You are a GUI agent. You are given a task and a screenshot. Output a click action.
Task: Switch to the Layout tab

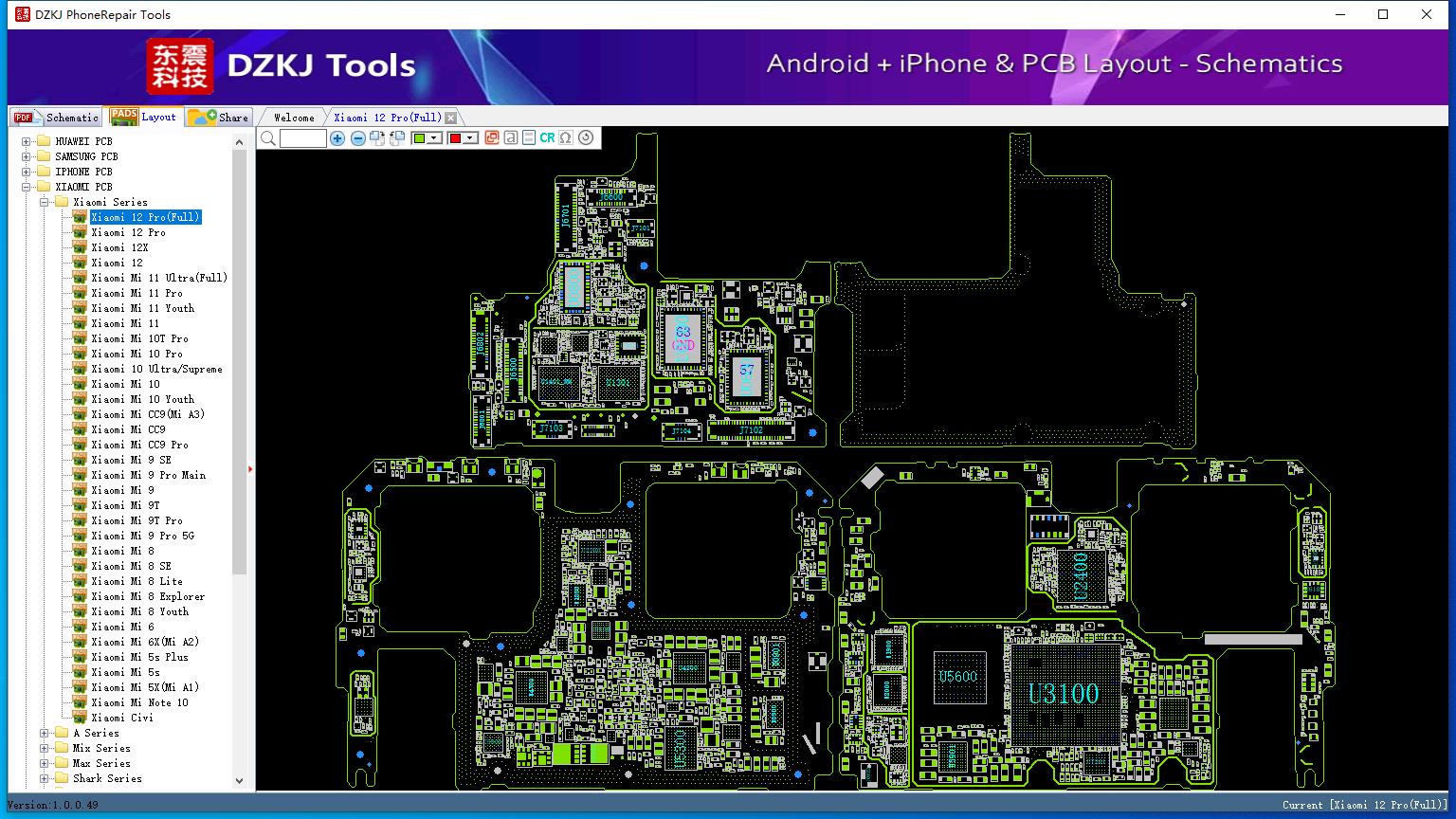pyautogui.click(x=143, y=117)
